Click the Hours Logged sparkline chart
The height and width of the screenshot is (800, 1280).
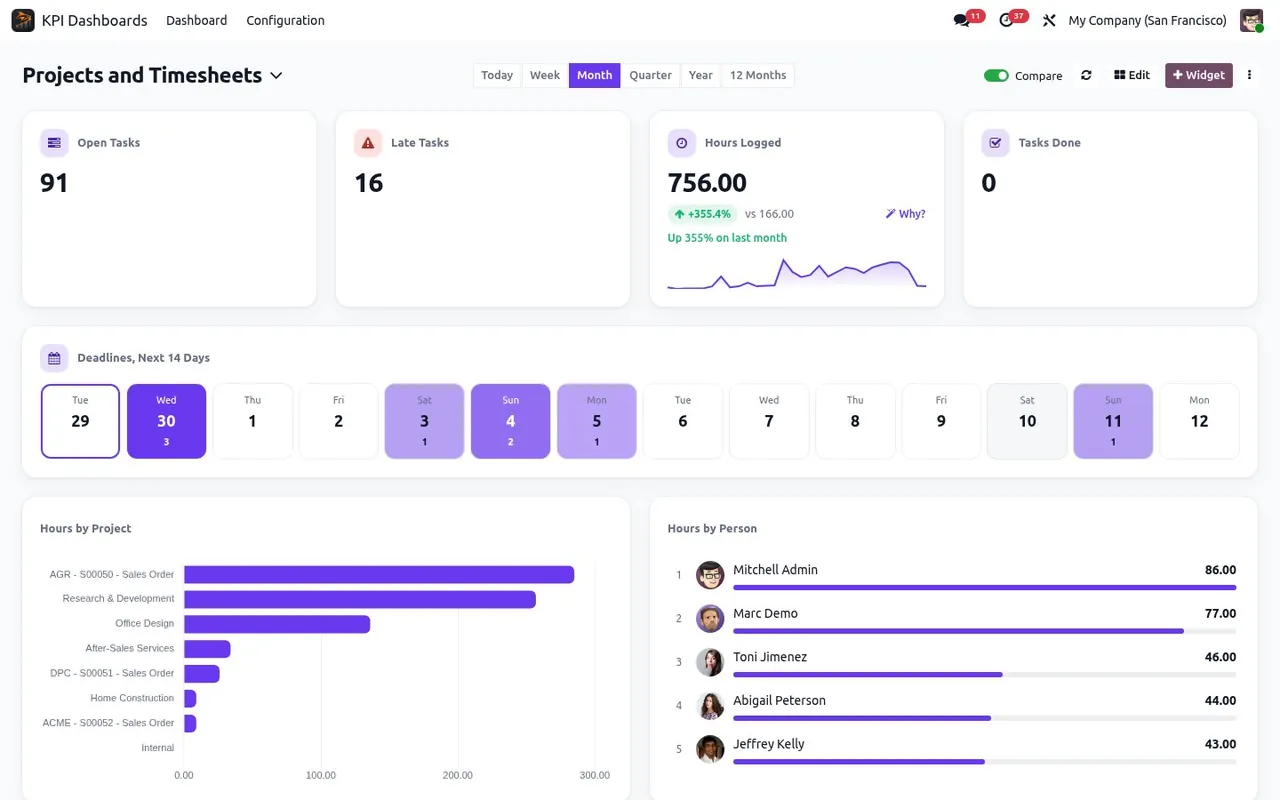pos(797,273)
